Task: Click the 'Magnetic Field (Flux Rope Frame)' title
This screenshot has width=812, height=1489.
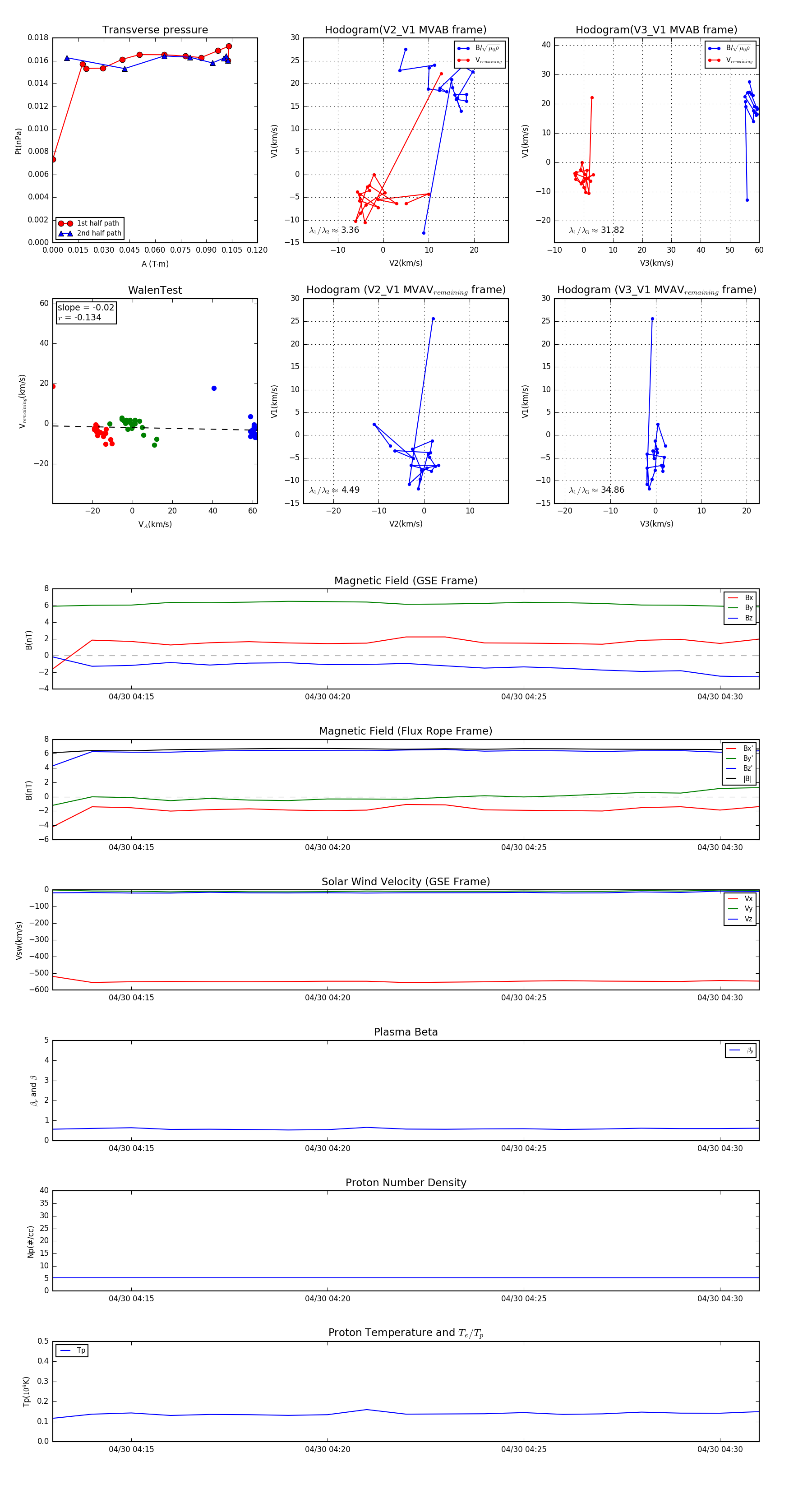Action: [x=406, y=731]
